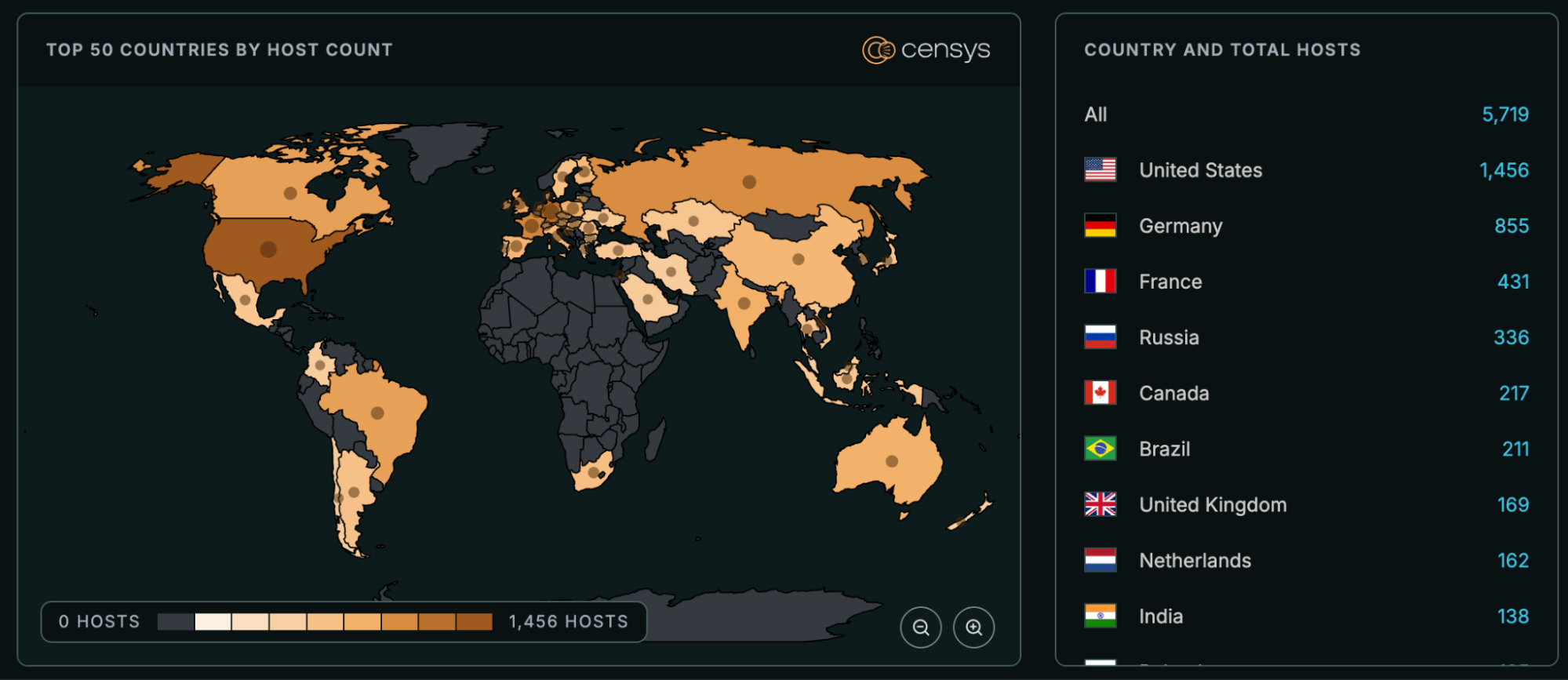The height and width of the screenshot is (680, 1568).
Task: Click the zoom in magnifier button
Action: click(x=973, y=627)
